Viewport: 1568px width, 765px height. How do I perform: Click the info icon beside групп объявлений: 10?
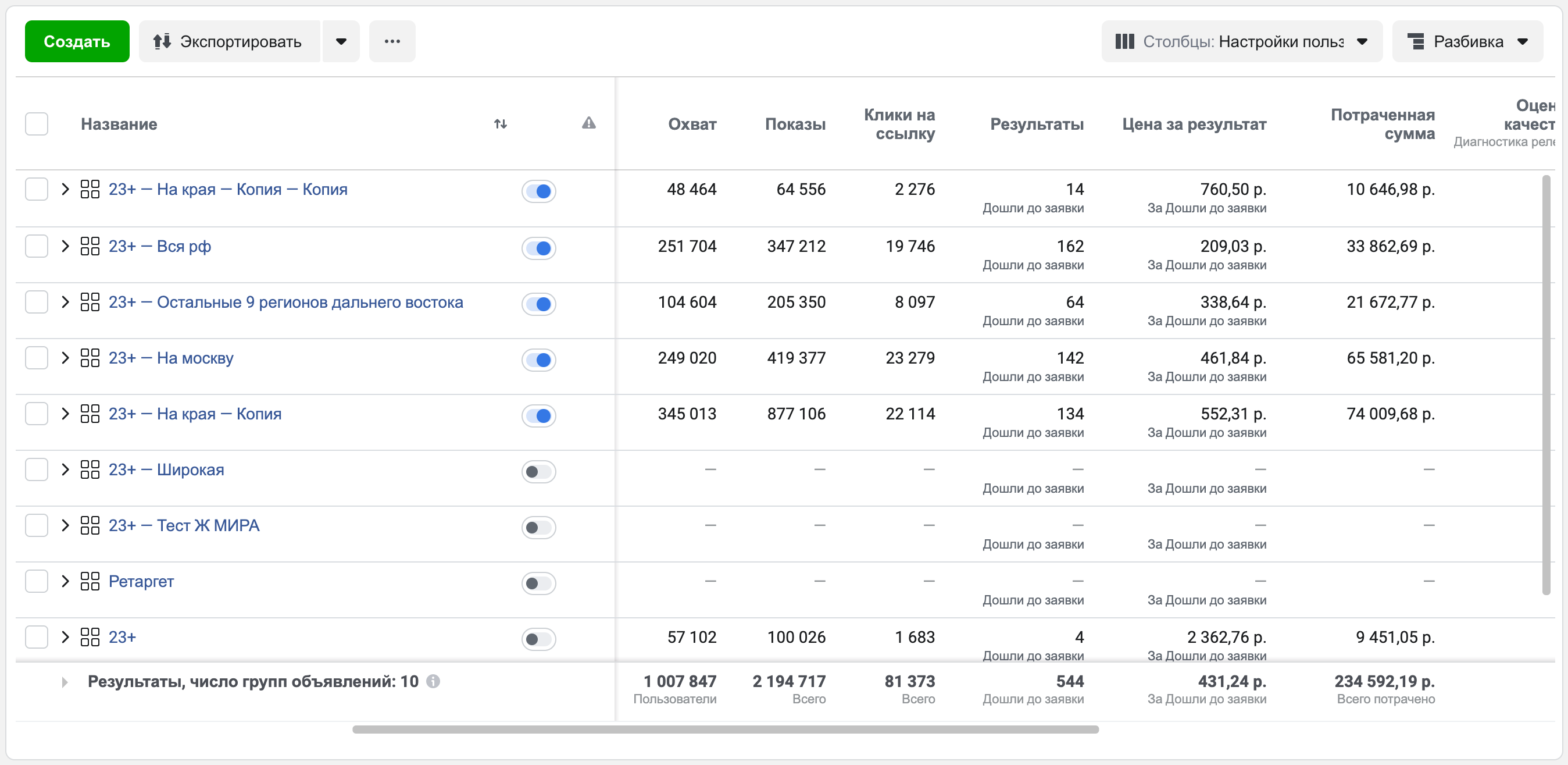(433, 681)
